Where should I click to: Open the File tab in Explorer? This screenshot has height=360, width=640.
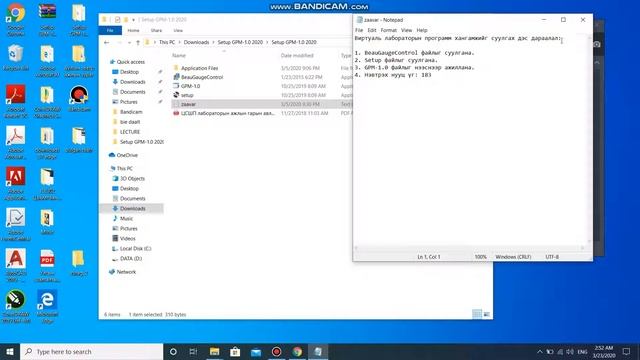click(x=110, y=30)
